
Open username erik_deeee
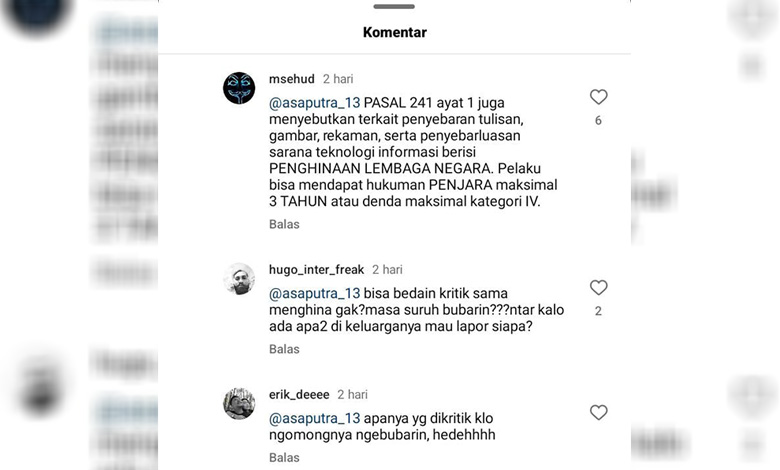pyautogui.click(x=299, y=394)
